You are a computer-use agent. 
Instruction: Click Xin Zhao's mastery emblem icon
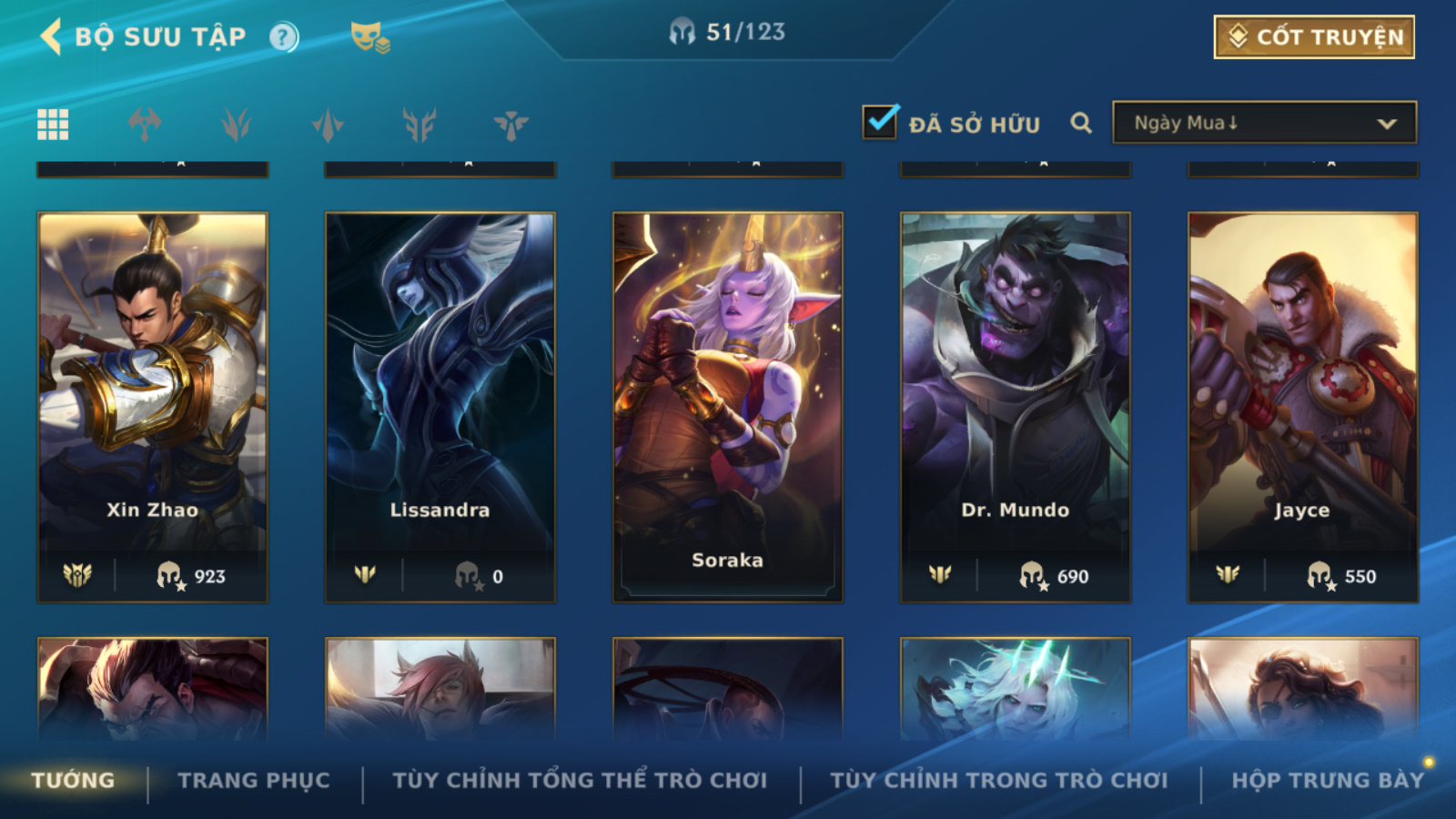77,575
